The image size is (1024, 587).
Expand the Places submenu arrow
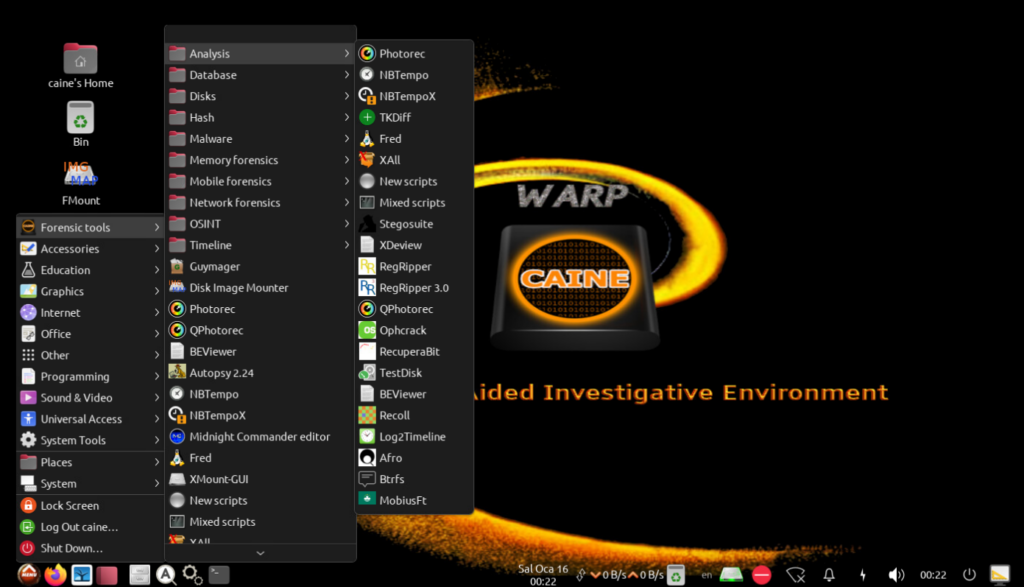pyautogui.click(x=157, y=462)
